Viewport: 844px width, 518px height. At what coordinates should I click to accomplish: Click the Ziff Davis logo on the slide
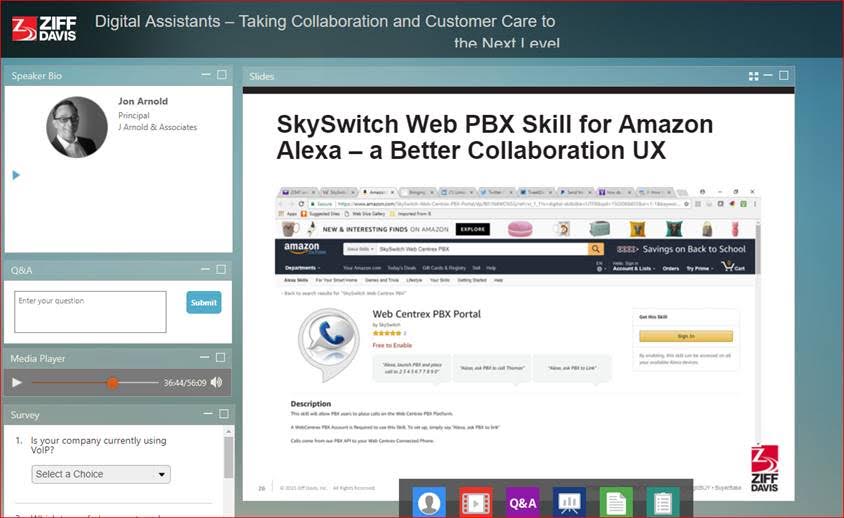tap(764, 468)
